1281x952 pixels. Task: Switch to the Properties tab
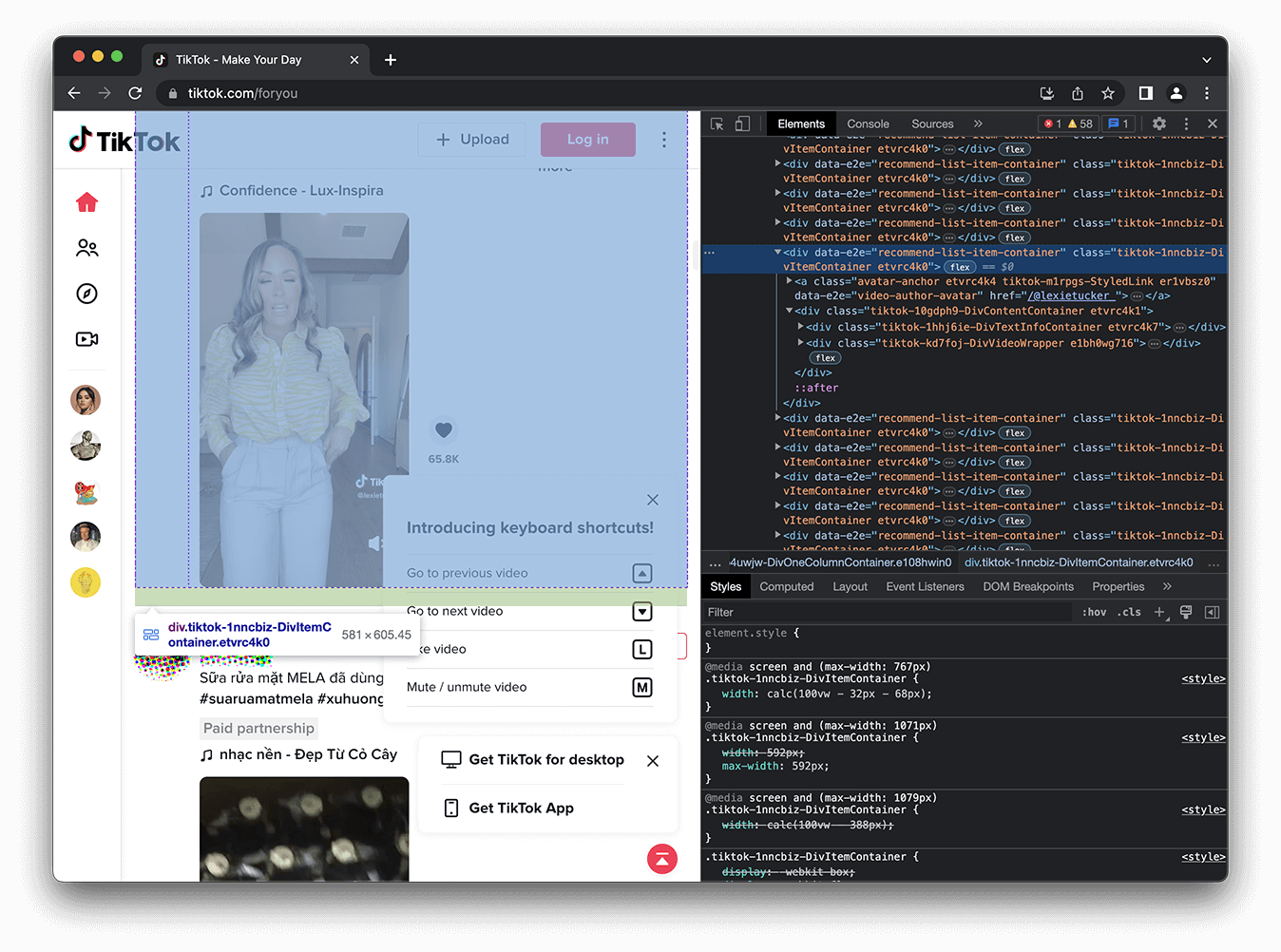(x=1118, y=587)
